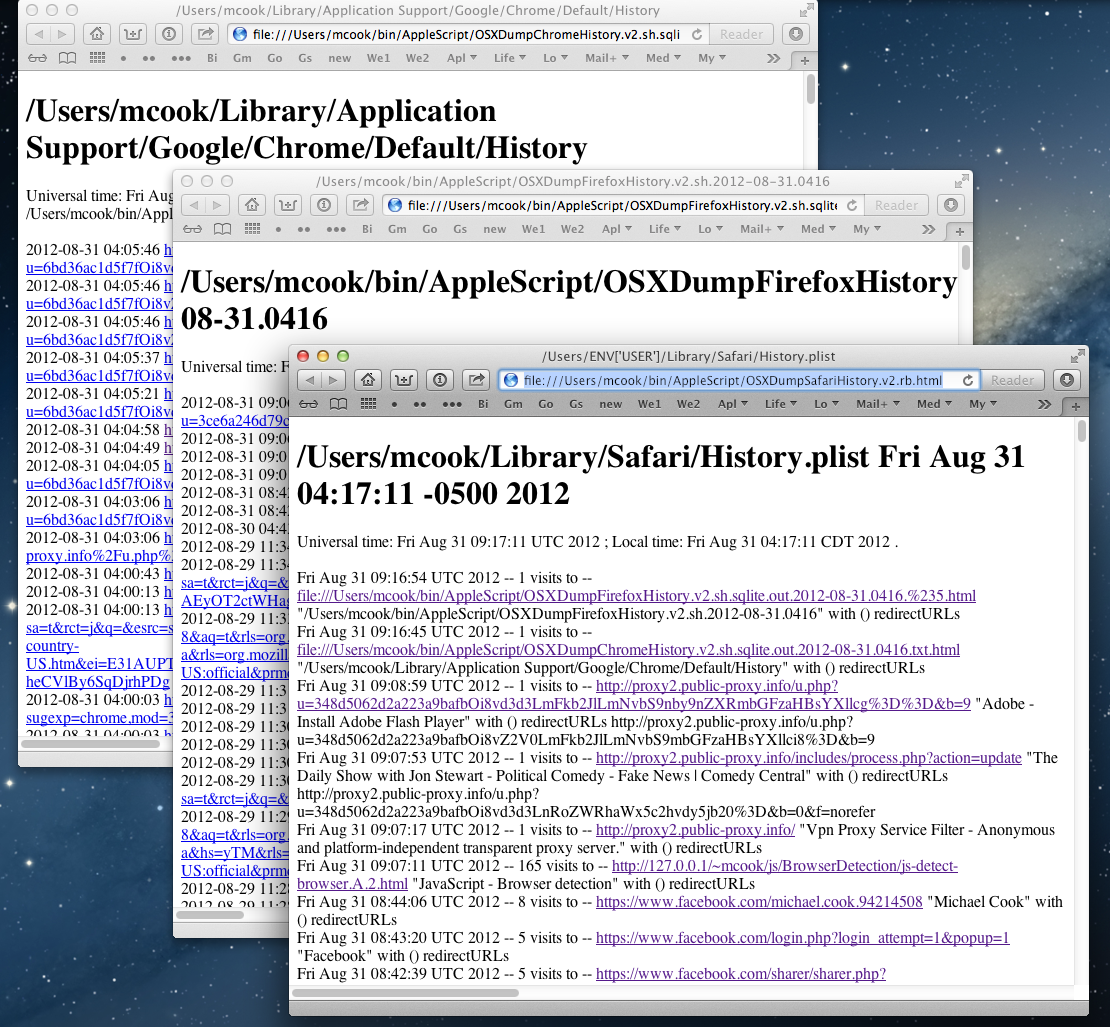The height and width of the screenshot is (1027, 1110).
Task: Expand the Apl bookmarks folder dropdown
Action: point(733,404)
